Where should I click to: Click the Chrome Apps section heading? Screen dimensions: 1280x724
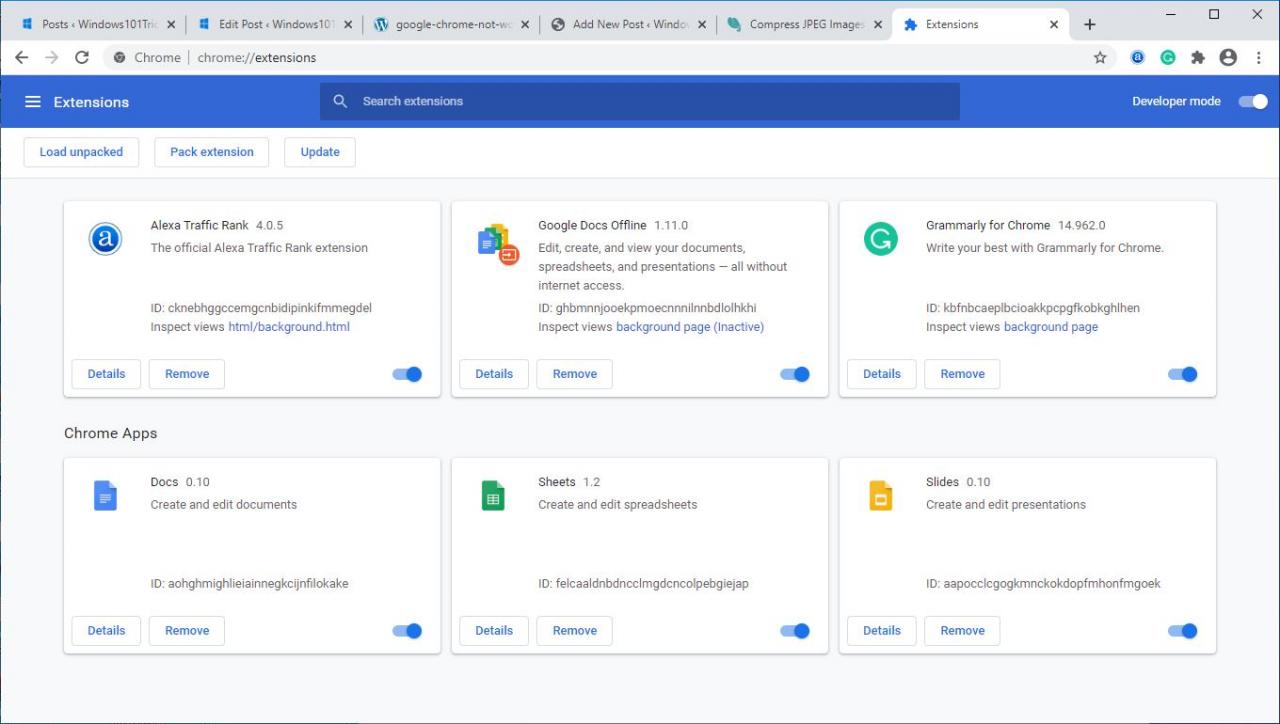point(110,433)
